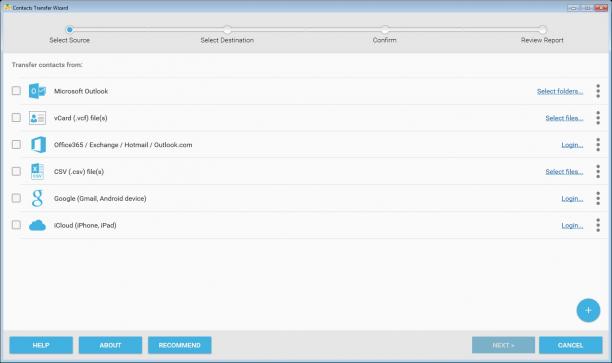Enable the Microsoft Outlook checkbox
Viewport: 612px width, 363px height.
(x=16, y=91)
